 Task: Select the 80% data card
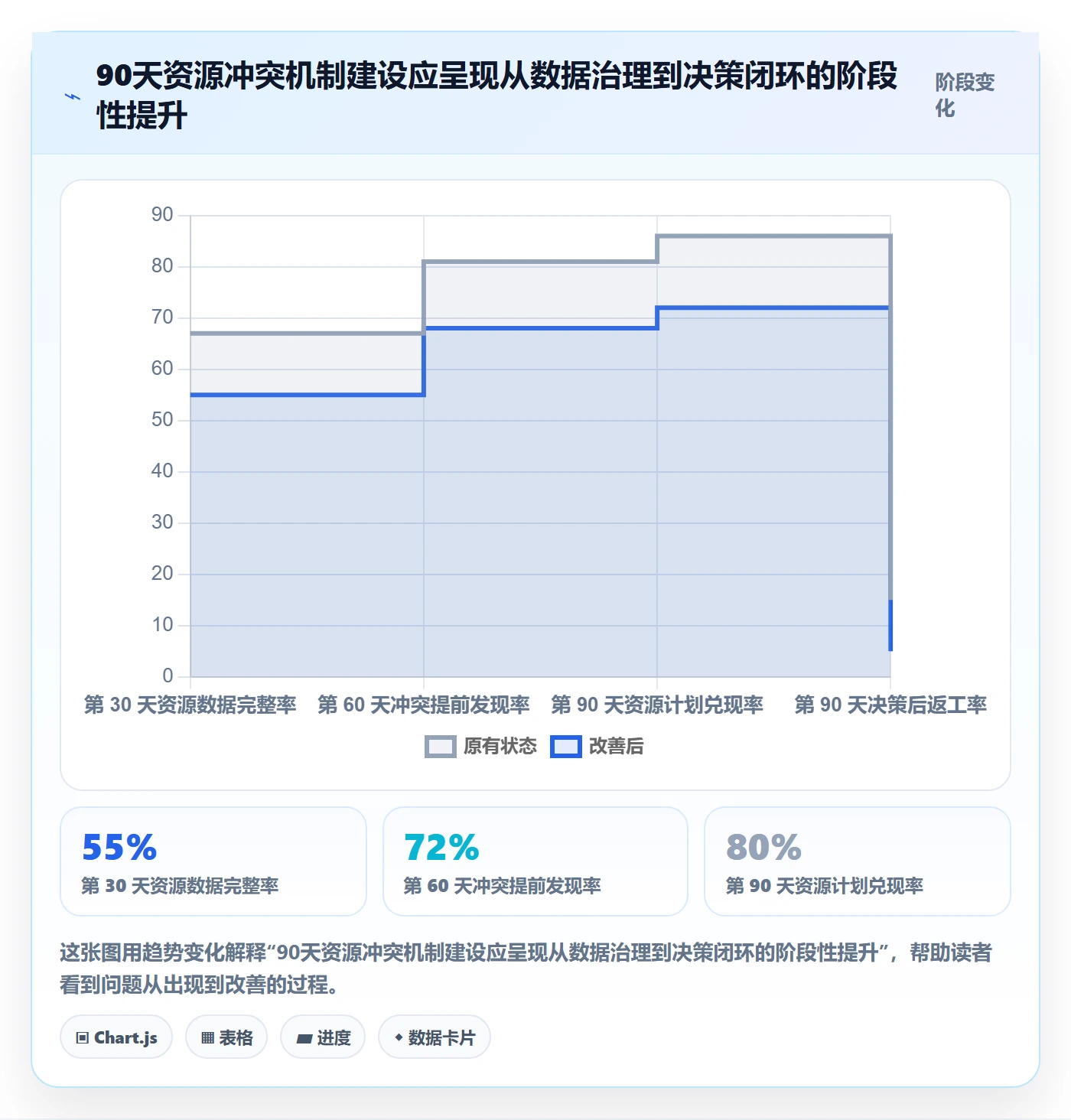[858, 861]
